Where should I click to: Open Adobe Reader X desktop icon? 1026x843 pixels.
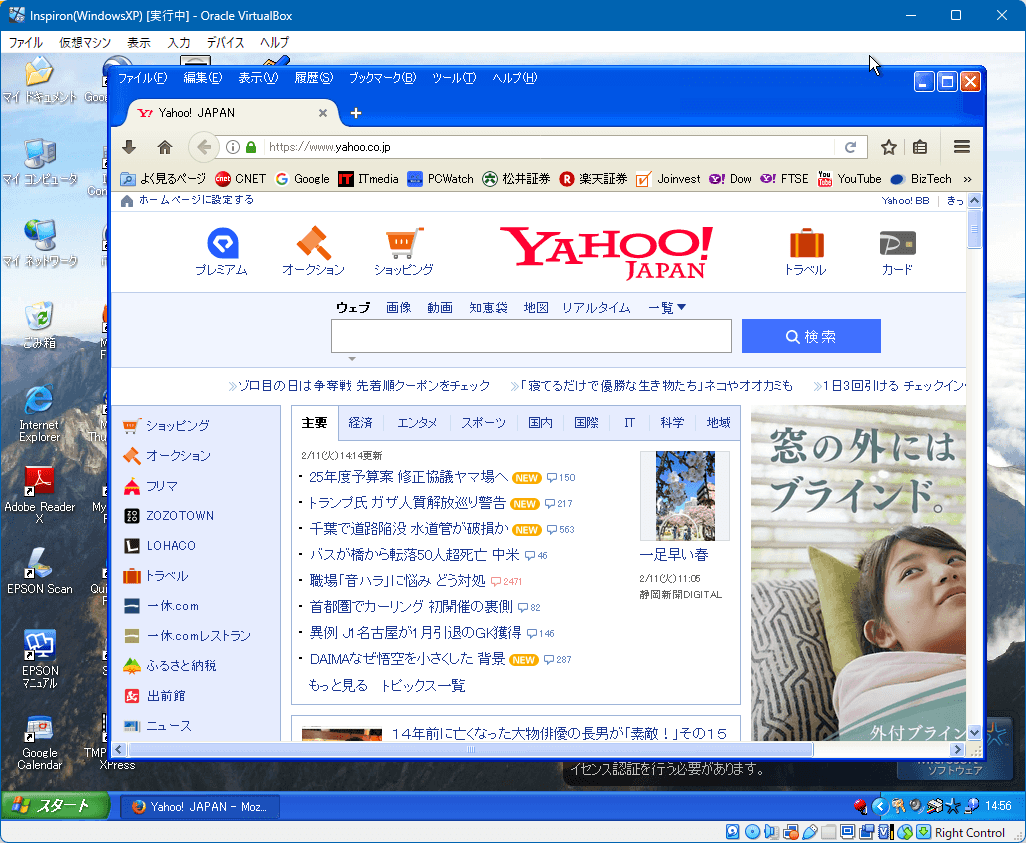pos(39,495)
